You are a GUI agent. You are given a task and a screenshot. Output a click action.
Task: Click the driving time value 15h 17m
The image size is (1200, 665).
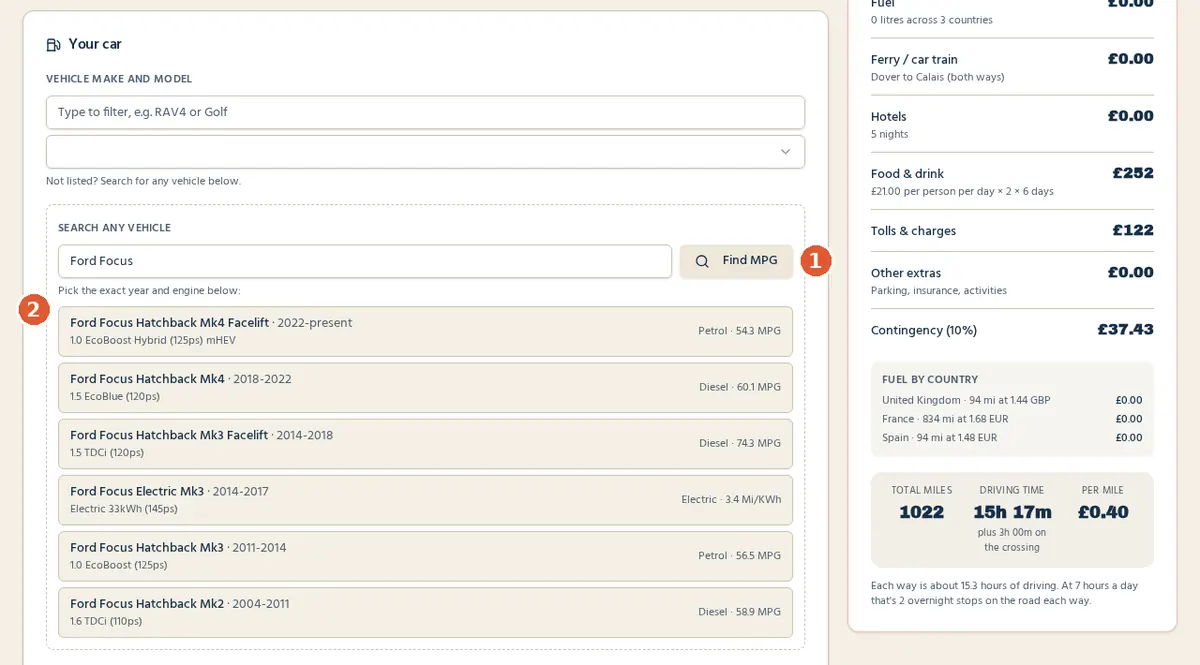point(1012,512)
